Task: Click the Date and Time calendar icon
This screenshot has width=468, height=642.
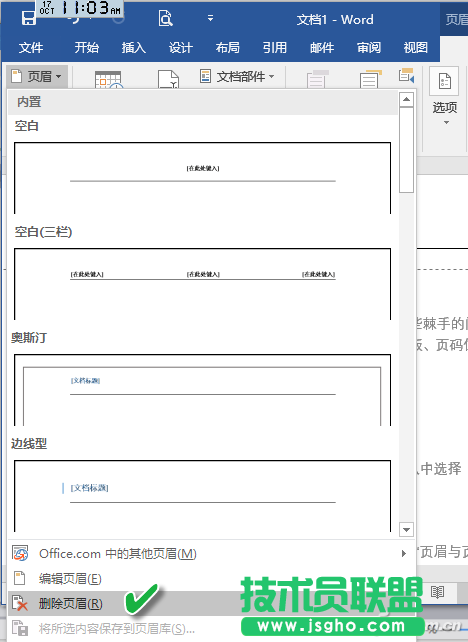Action: 108,79
